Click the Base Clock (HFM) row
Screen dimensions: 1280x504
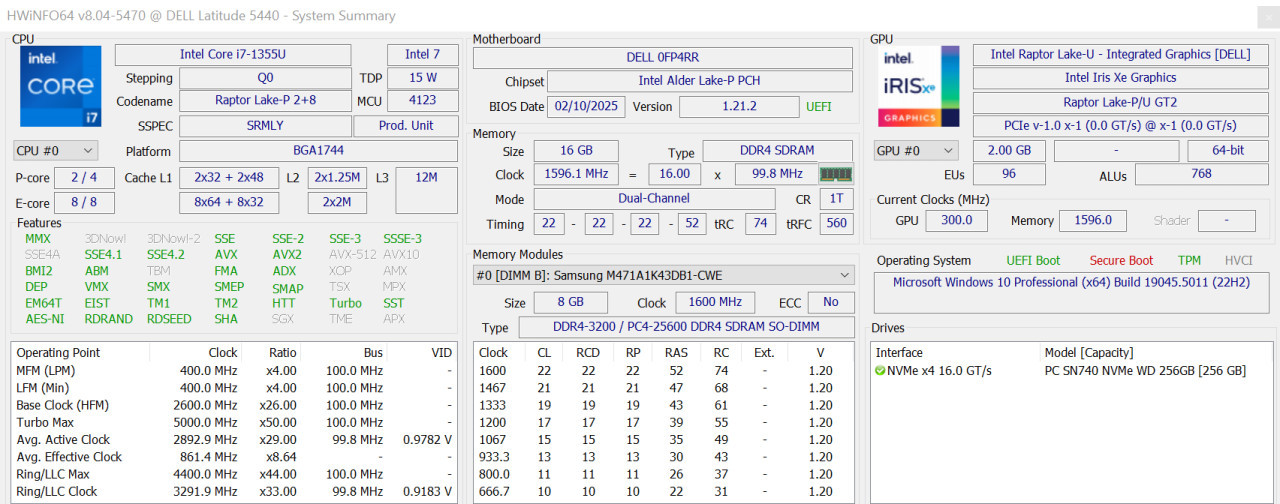click(234, 405)
